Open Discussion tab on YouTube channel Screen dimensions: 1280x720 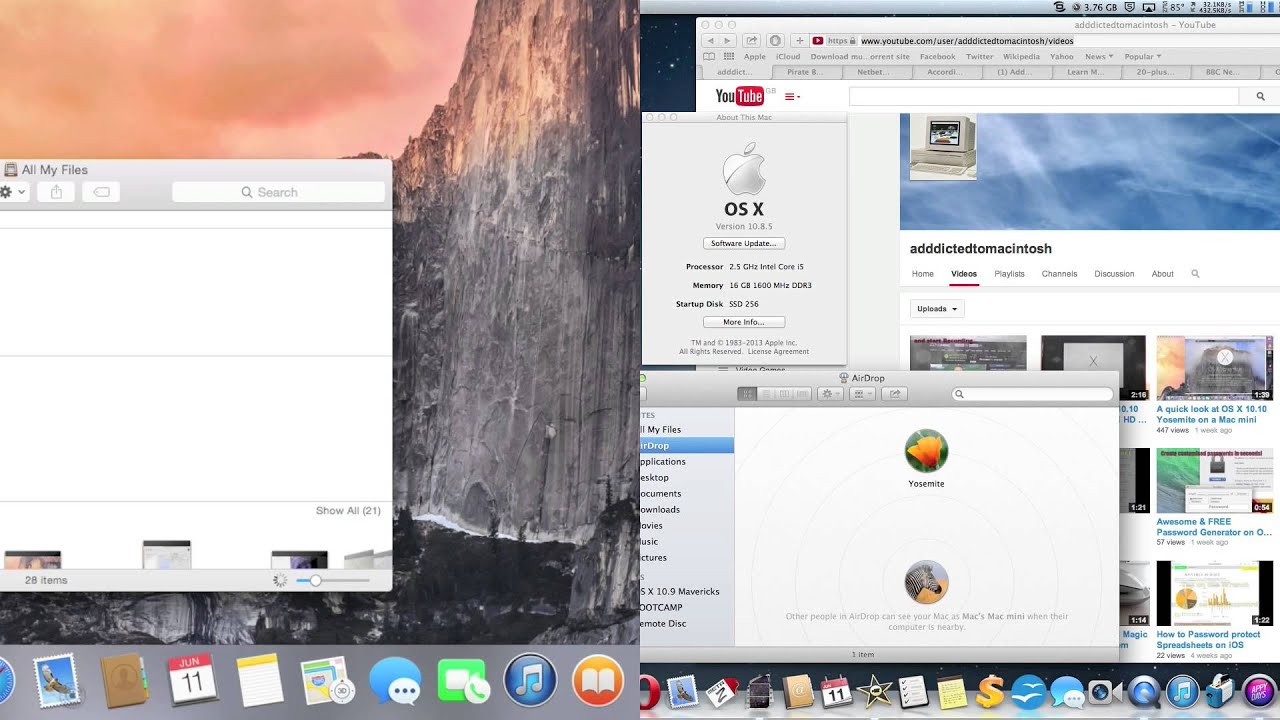click(1114, 274)
